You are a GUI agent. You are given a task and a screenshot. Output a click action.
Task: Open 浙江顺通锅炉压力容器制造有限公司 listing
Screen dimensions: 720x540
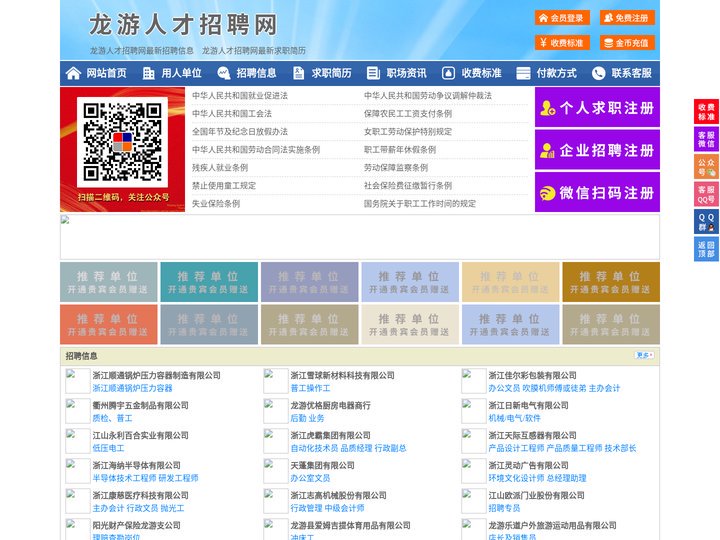click(x=157, y=375)
